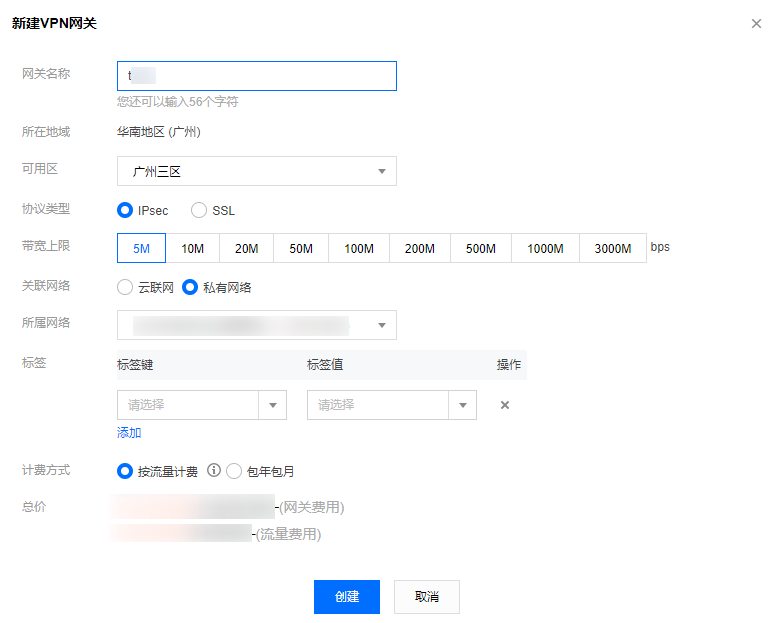The width and height of the screenshot is (778, 623).
Task: Choose 私有网络 as associated network
Action: point(190,287)
